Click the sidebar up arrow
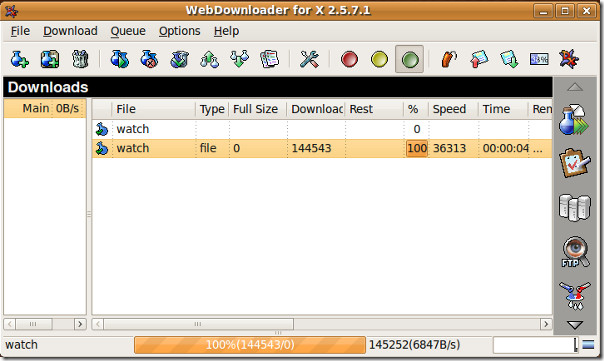 pyautogui.click(x=575, y=87)
